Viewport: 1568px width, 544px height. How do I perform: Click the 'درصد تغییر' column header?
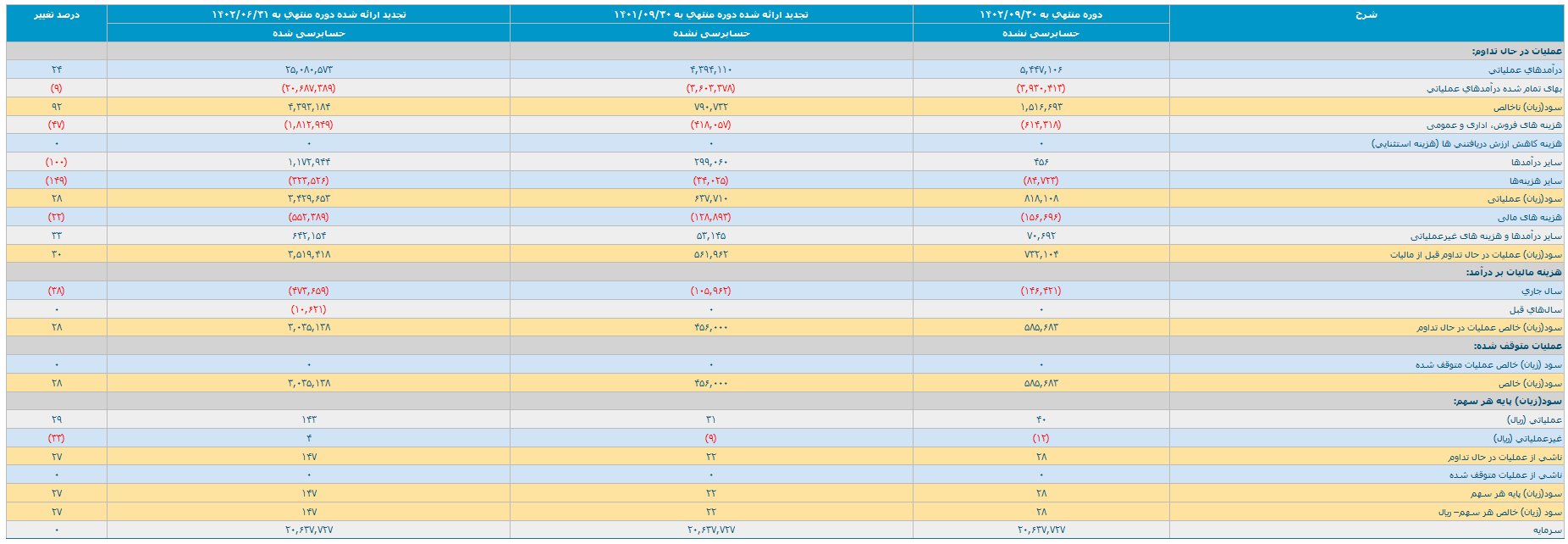pos(56,15)
